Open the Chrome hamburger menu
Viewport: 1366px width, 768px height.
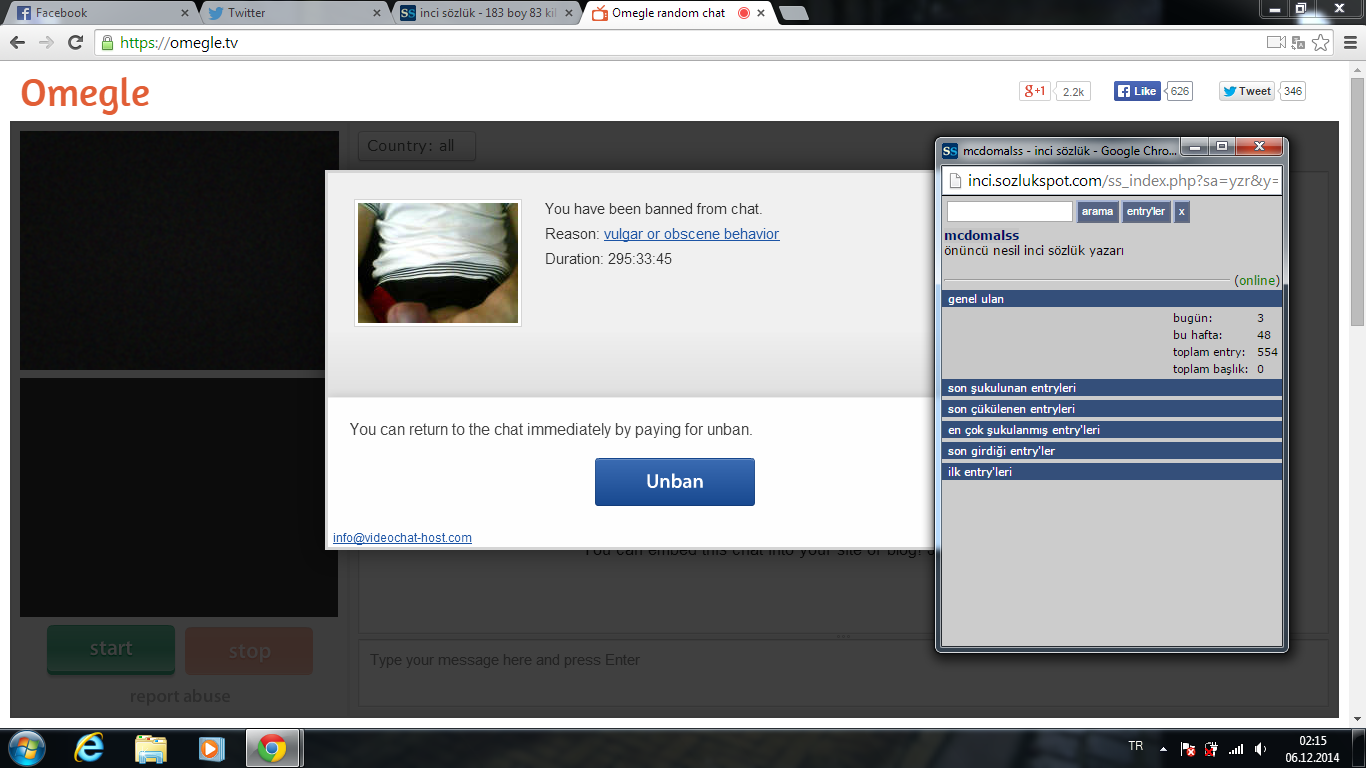[x=1347, y=43]
